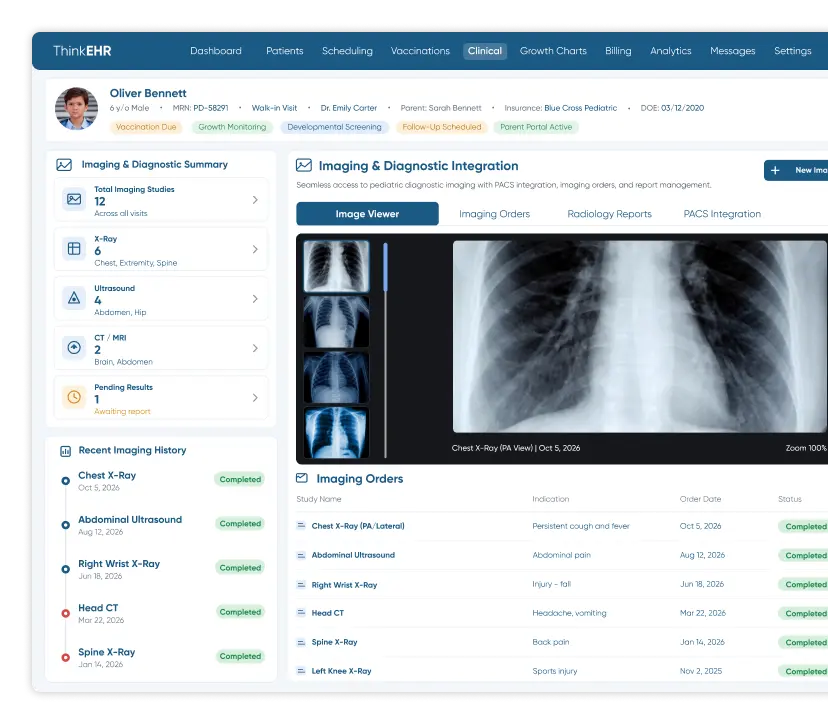Screen dimensions: 828x724
Task: Go to the Patients menu
Action: (x=285, y=51)
